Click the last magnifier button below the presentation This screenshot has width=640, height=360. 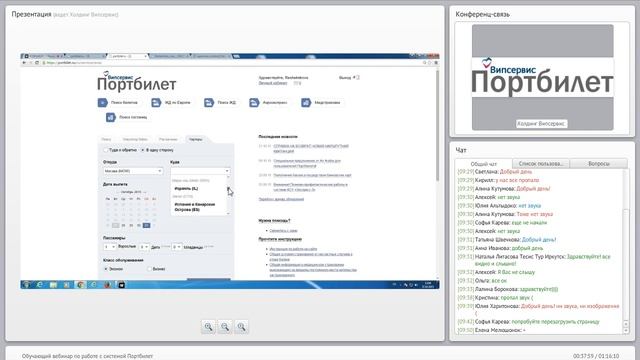(241, 327)
